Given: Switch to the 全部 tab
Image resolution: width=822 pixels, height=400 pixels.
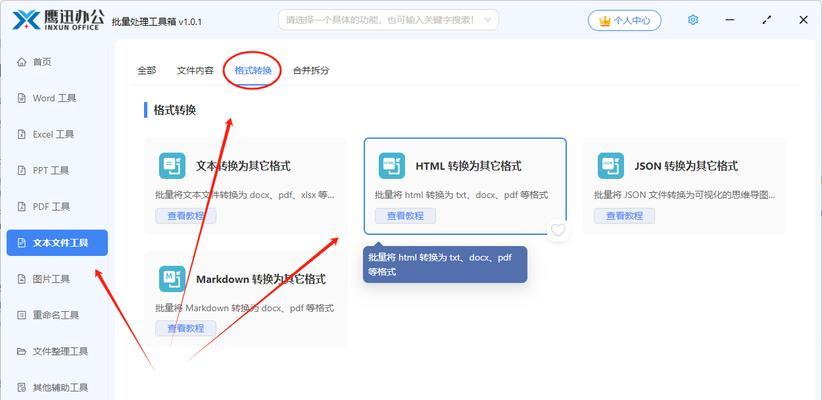Looking at the screenshot, I should click(147, 70).
